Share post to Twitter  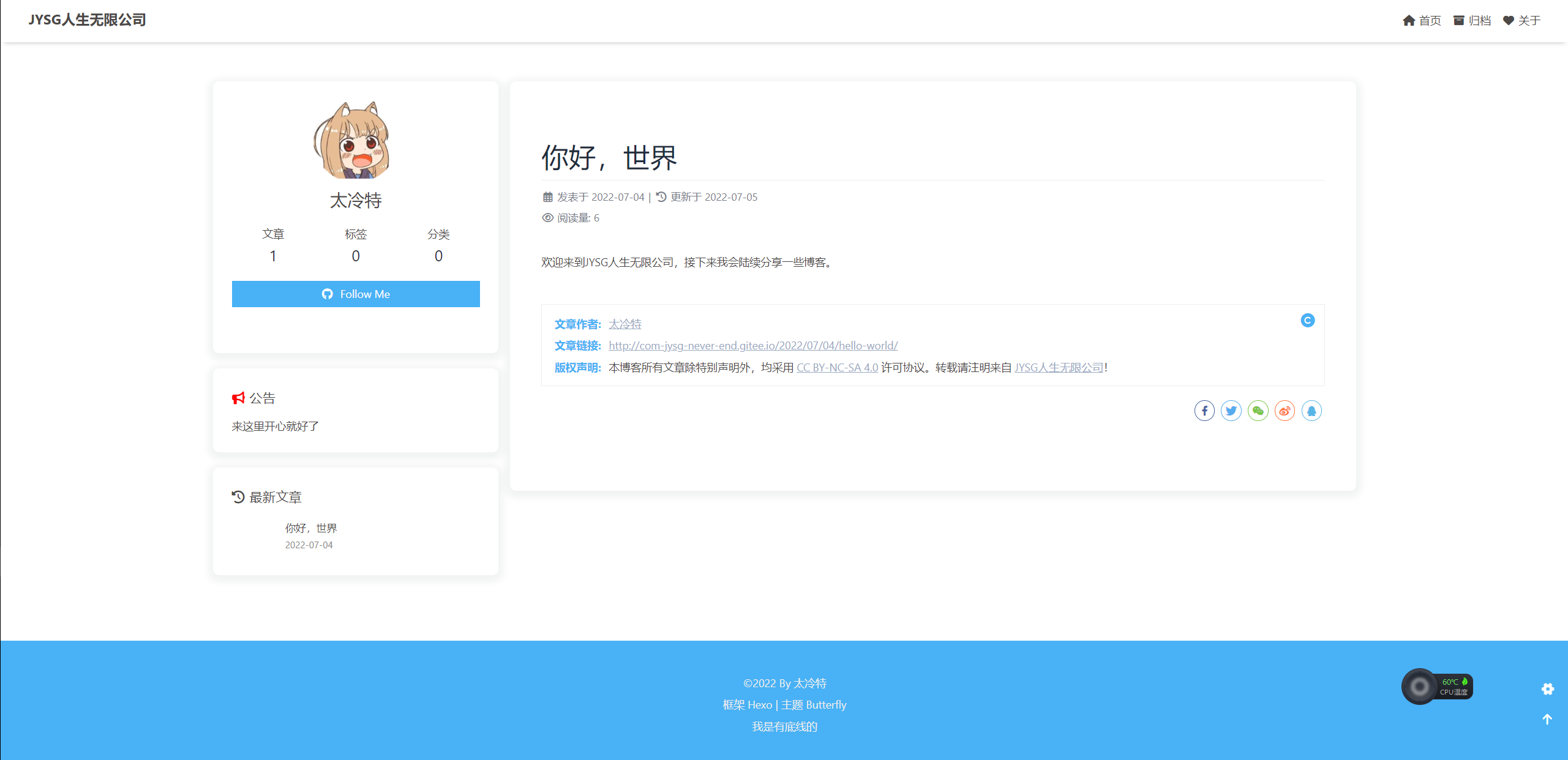pyautogui.click(x=1231, y=411)
